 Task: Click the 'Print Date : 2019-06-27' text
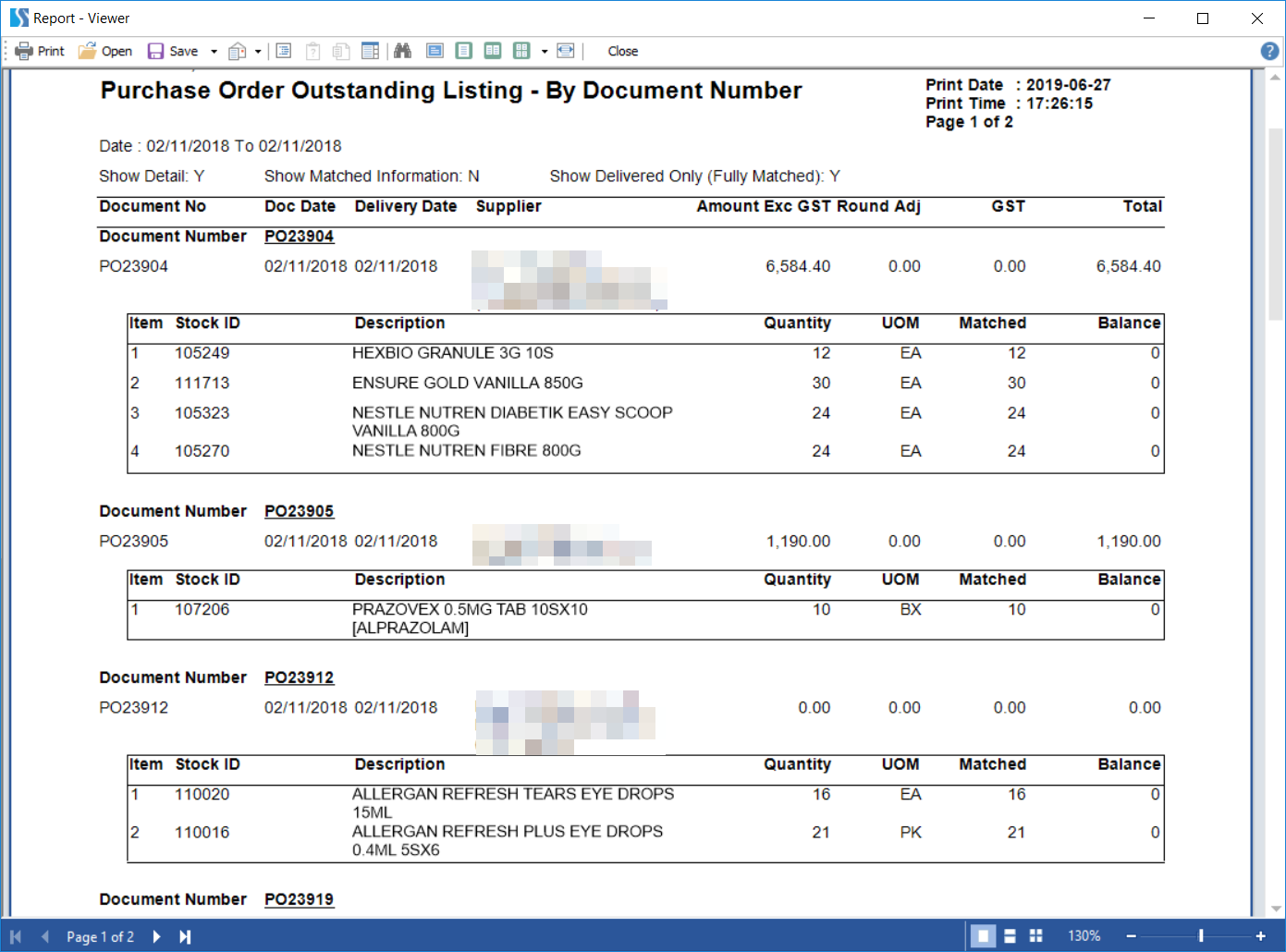tap(1018, 85)
